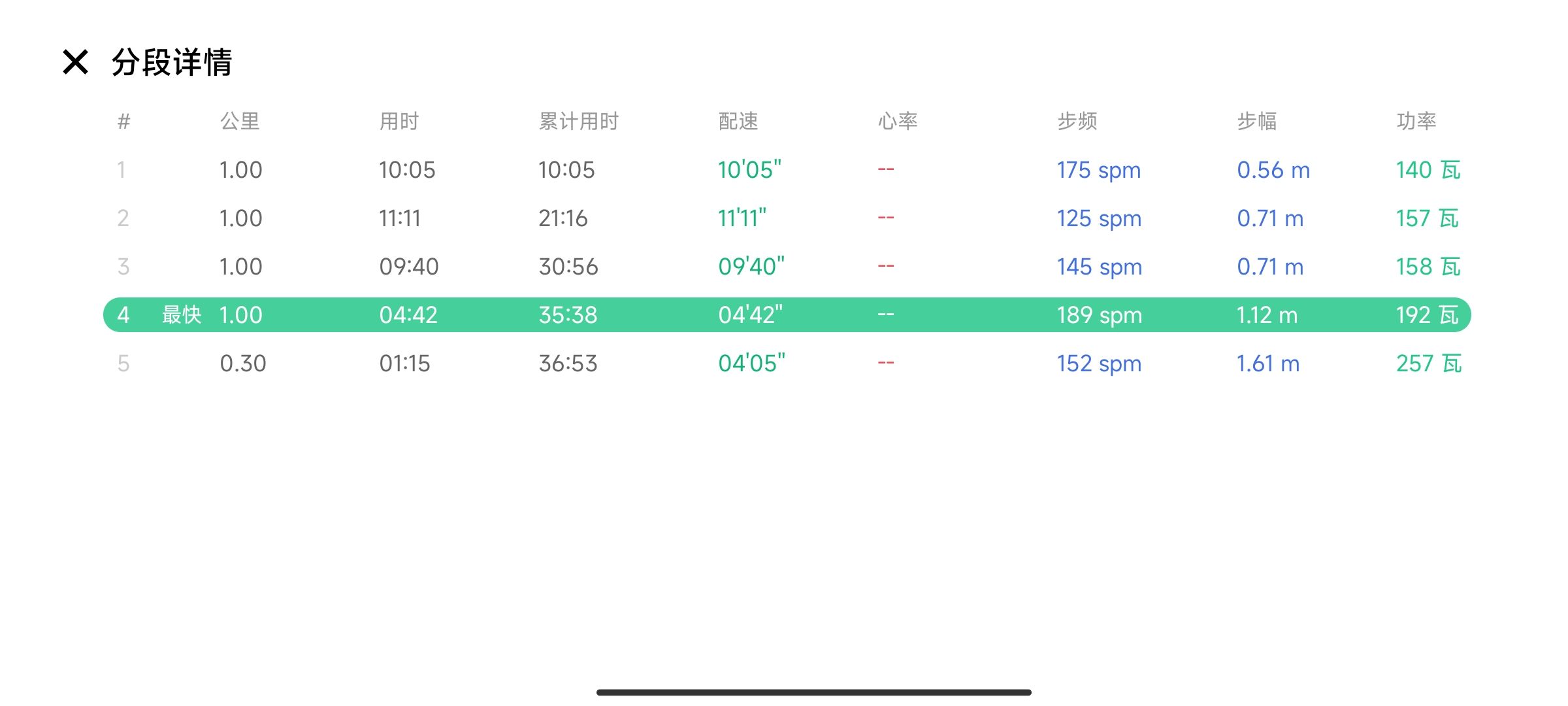Select duration 11:11 in split 2

(400, 218)
